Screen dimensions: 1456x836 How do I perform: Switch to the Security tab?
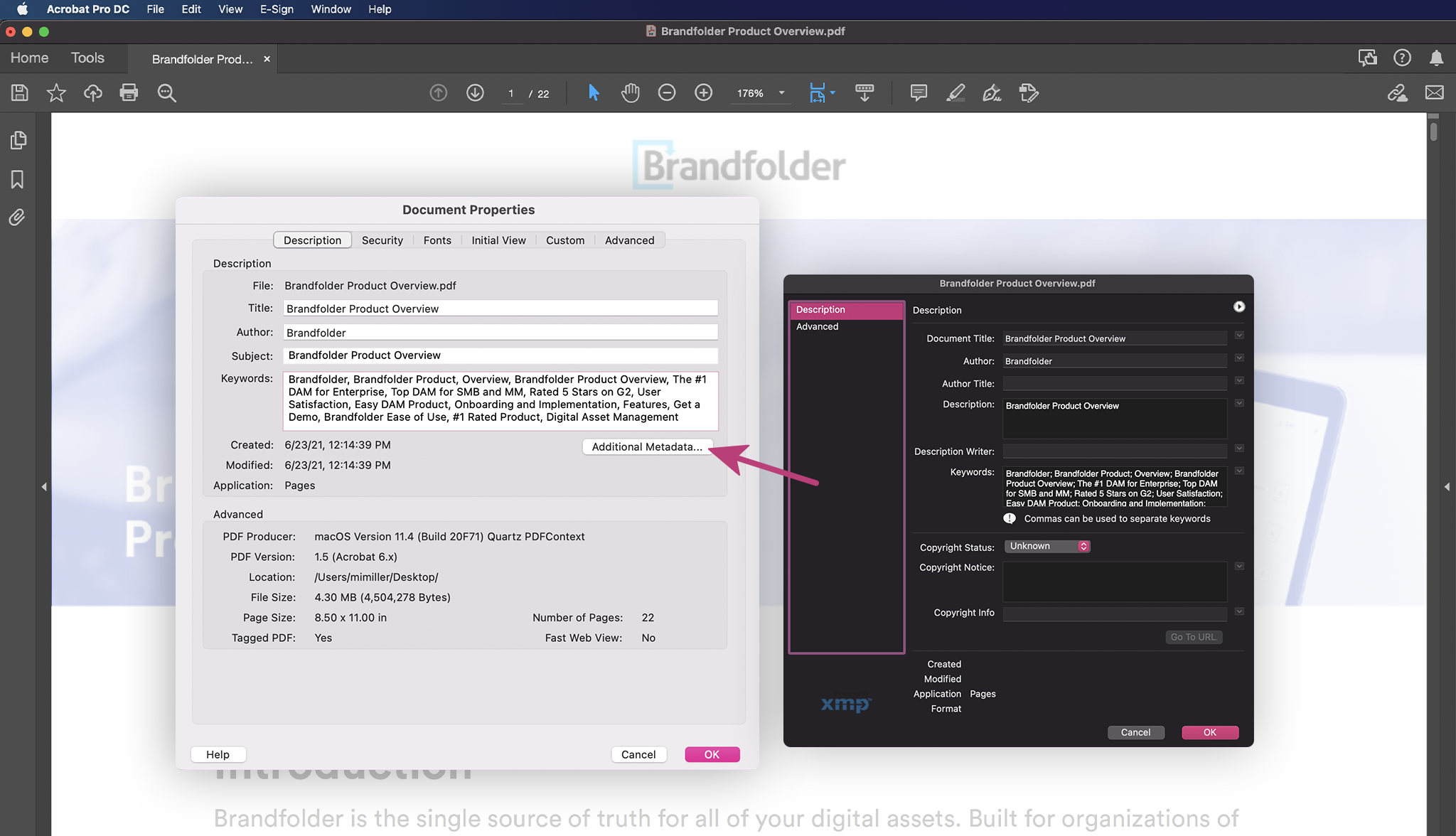coord(382,240)
